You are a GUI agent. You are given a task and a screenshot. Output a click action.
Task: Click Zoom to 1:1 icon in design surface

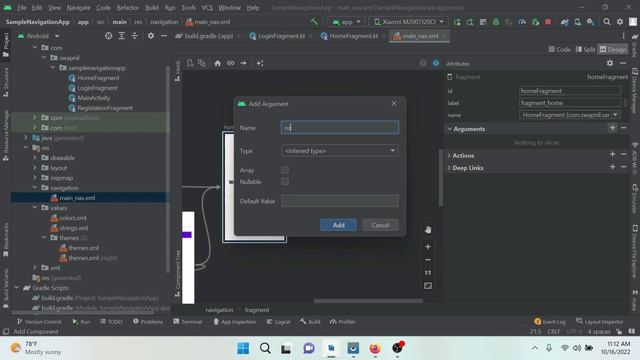click(428, 273)
